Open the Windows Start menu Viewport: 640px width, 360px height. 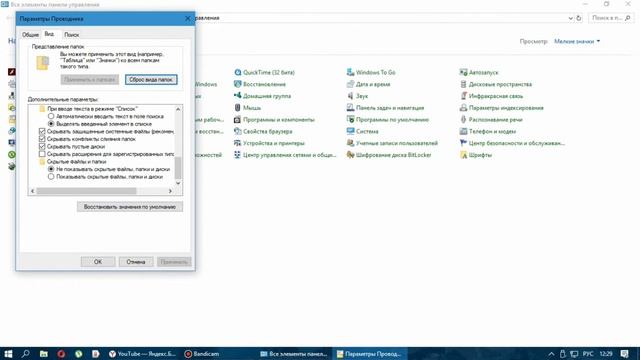pyautogui.click(x=8, y=354)
